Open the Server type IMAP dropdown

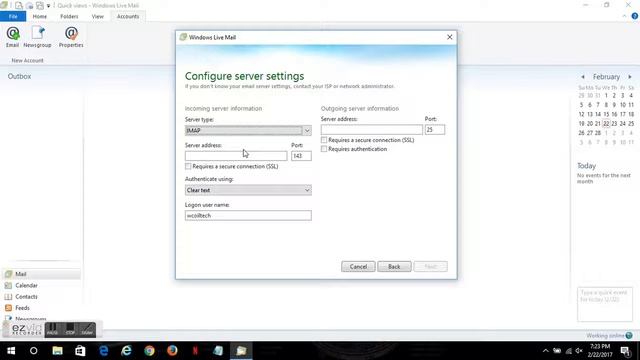pos(248,131)
